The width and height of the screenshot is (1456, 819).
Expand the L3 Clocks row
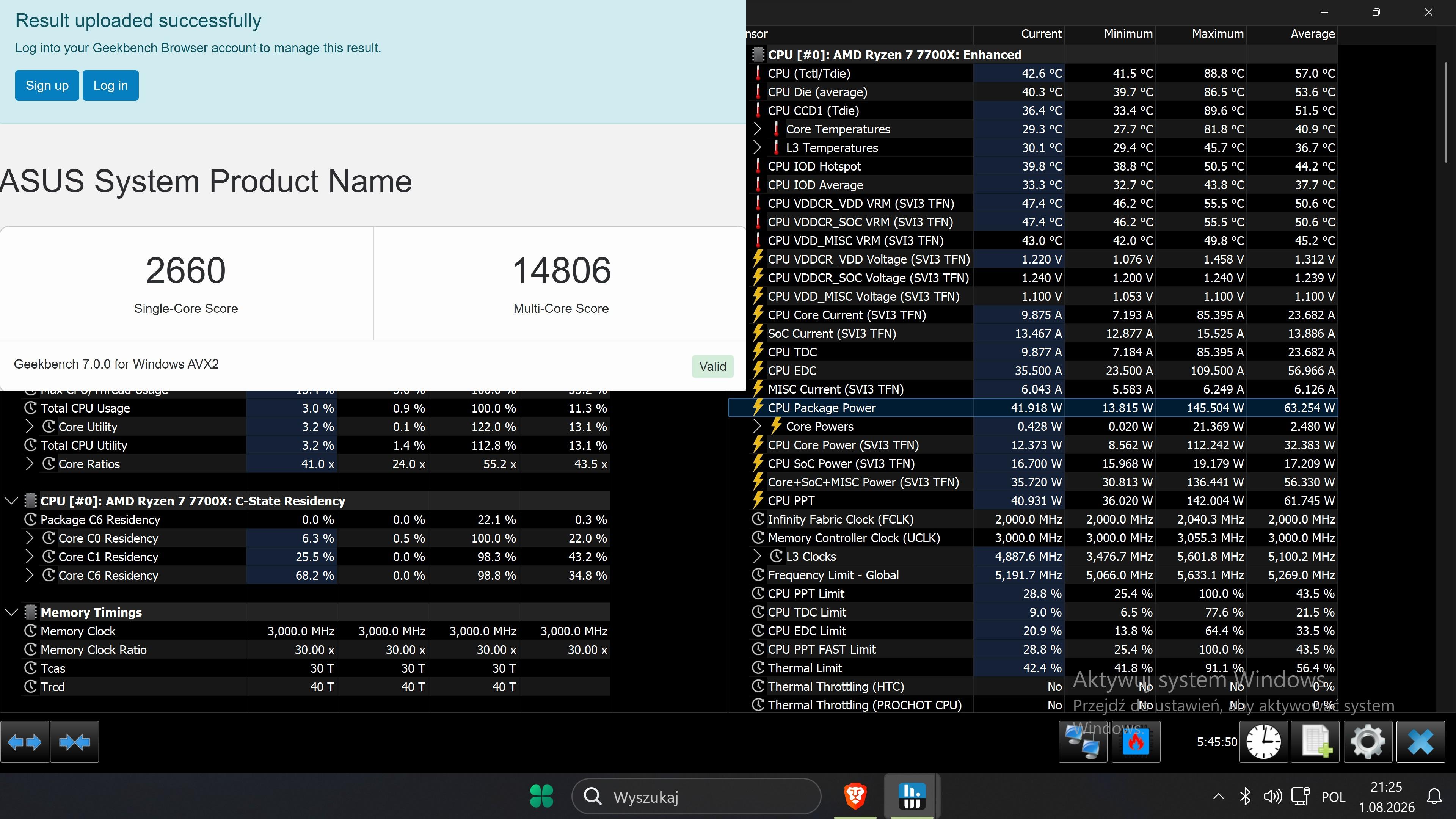click(758, 556)
